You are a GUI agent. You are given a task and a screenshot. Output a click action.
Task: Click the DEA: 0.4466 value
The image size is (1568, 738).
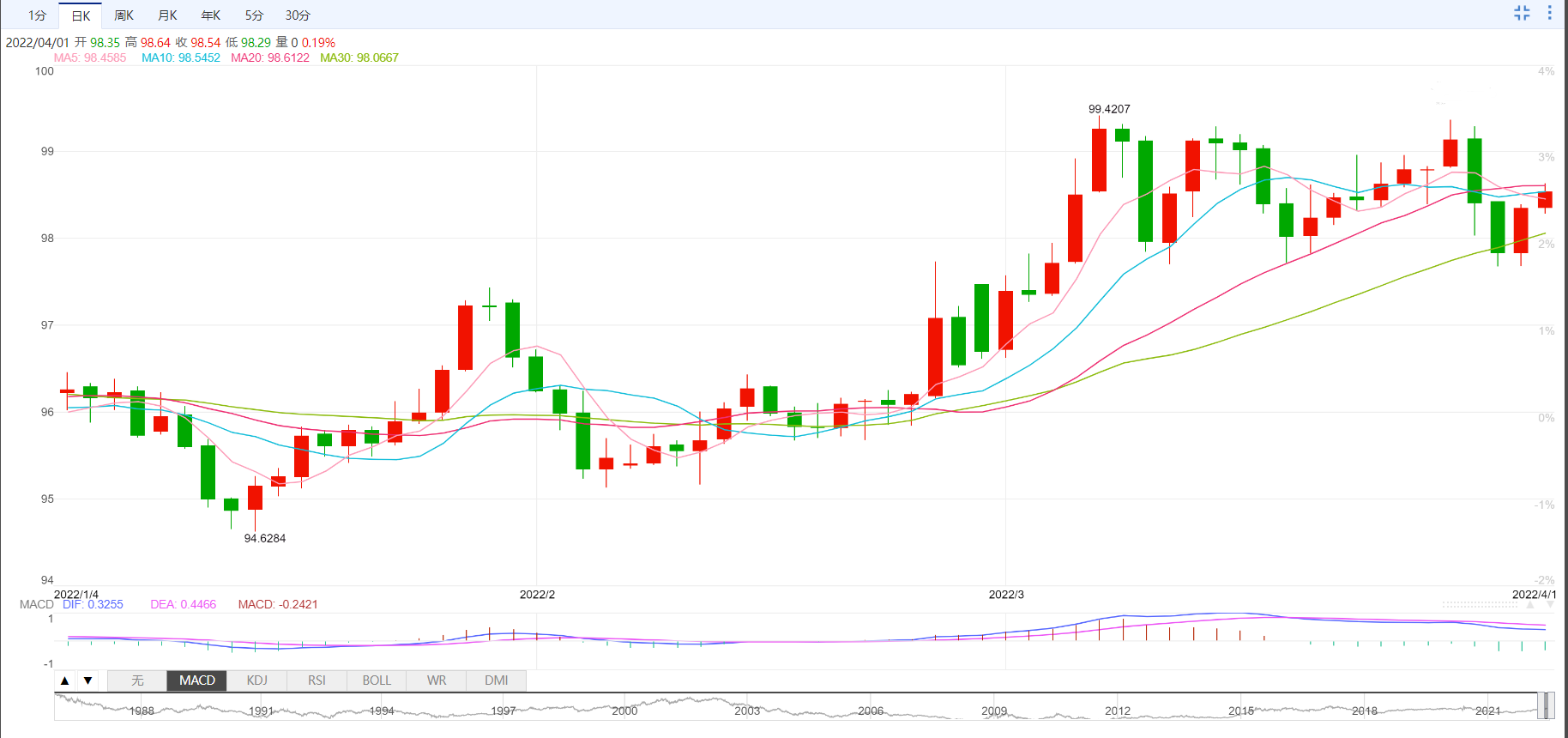(184, 604)
